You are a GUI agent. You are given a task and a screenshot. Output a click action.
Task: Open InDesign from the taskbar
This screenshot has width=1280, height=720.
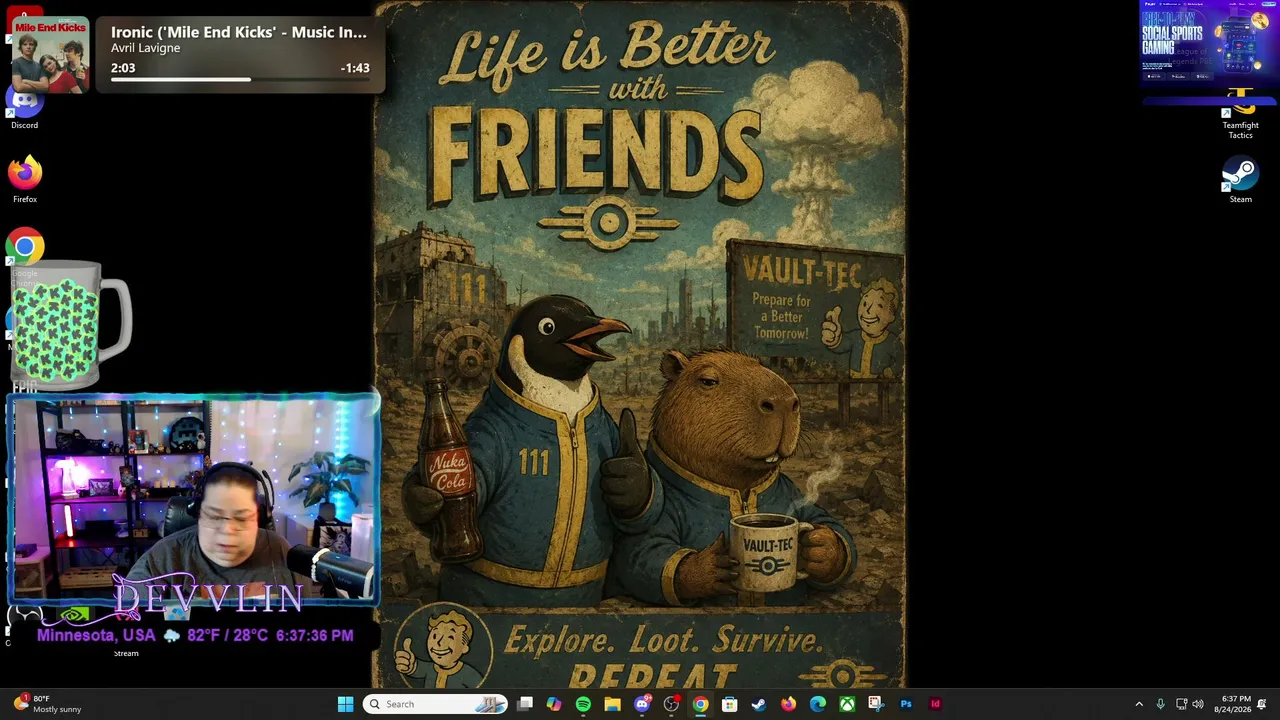935,704
